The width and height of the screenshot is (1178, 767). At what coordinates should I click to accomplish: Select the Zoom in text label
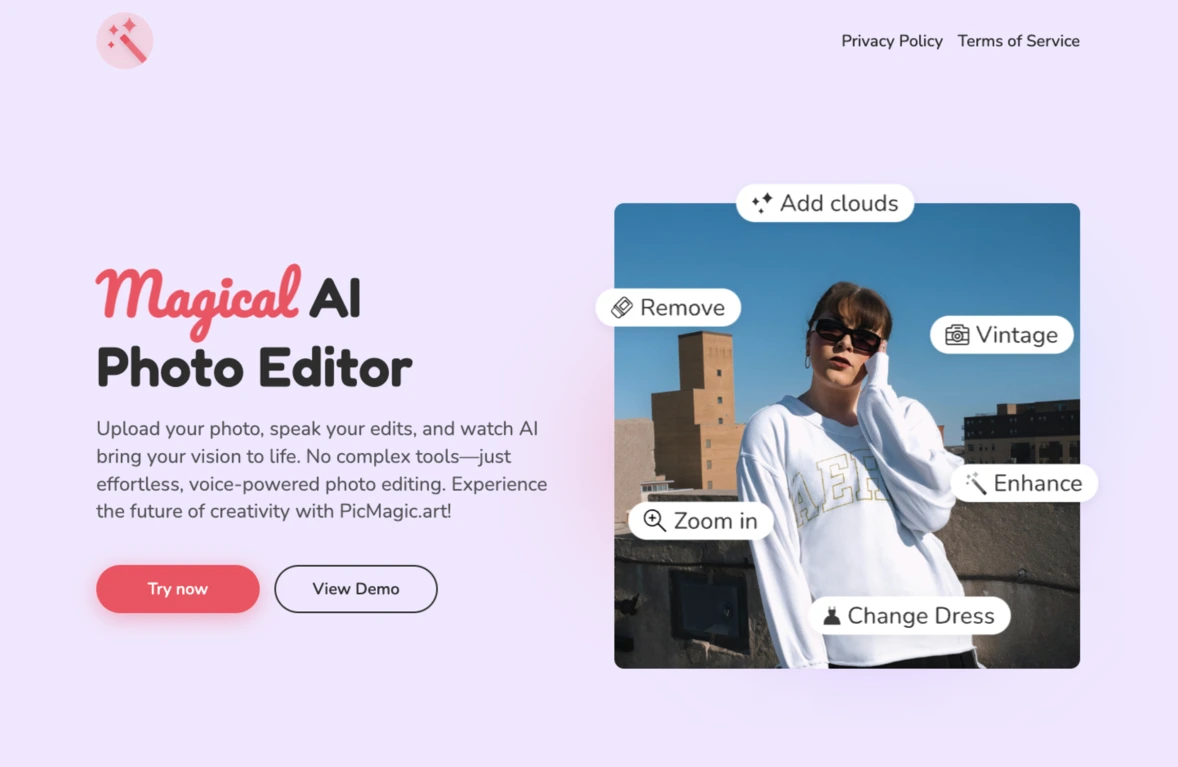point(715,521)
